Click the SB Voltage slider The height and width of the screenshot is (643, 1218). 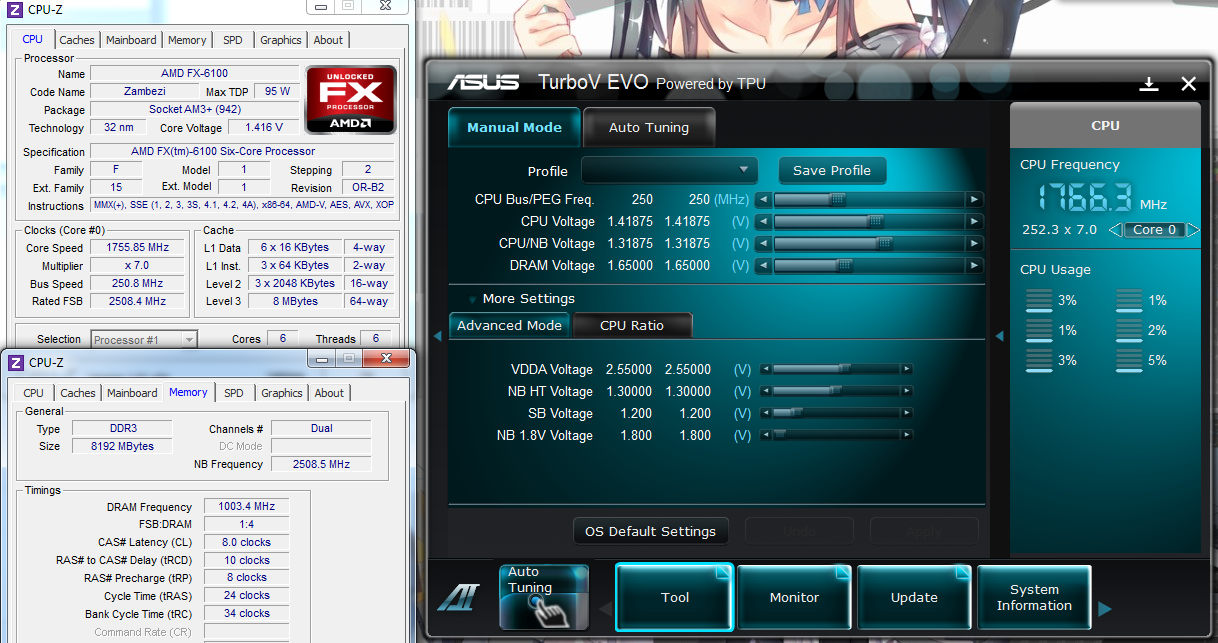click(x=836, y=414)
